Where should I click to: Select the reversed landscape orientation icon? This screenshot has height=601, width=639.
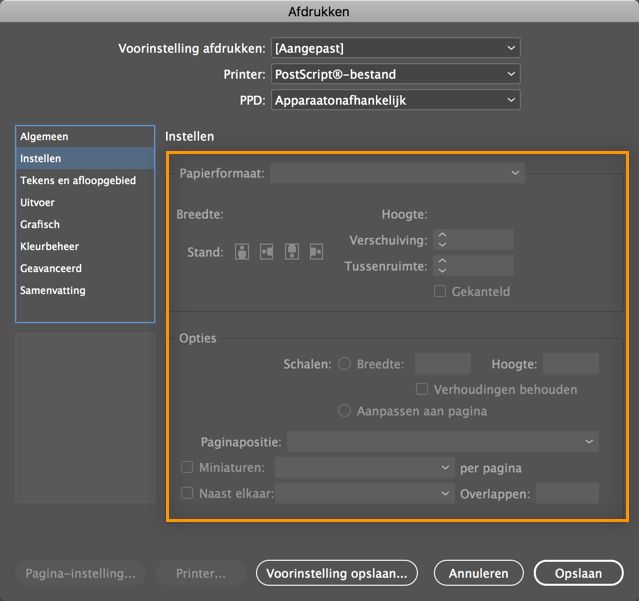[x=316, y=252]
